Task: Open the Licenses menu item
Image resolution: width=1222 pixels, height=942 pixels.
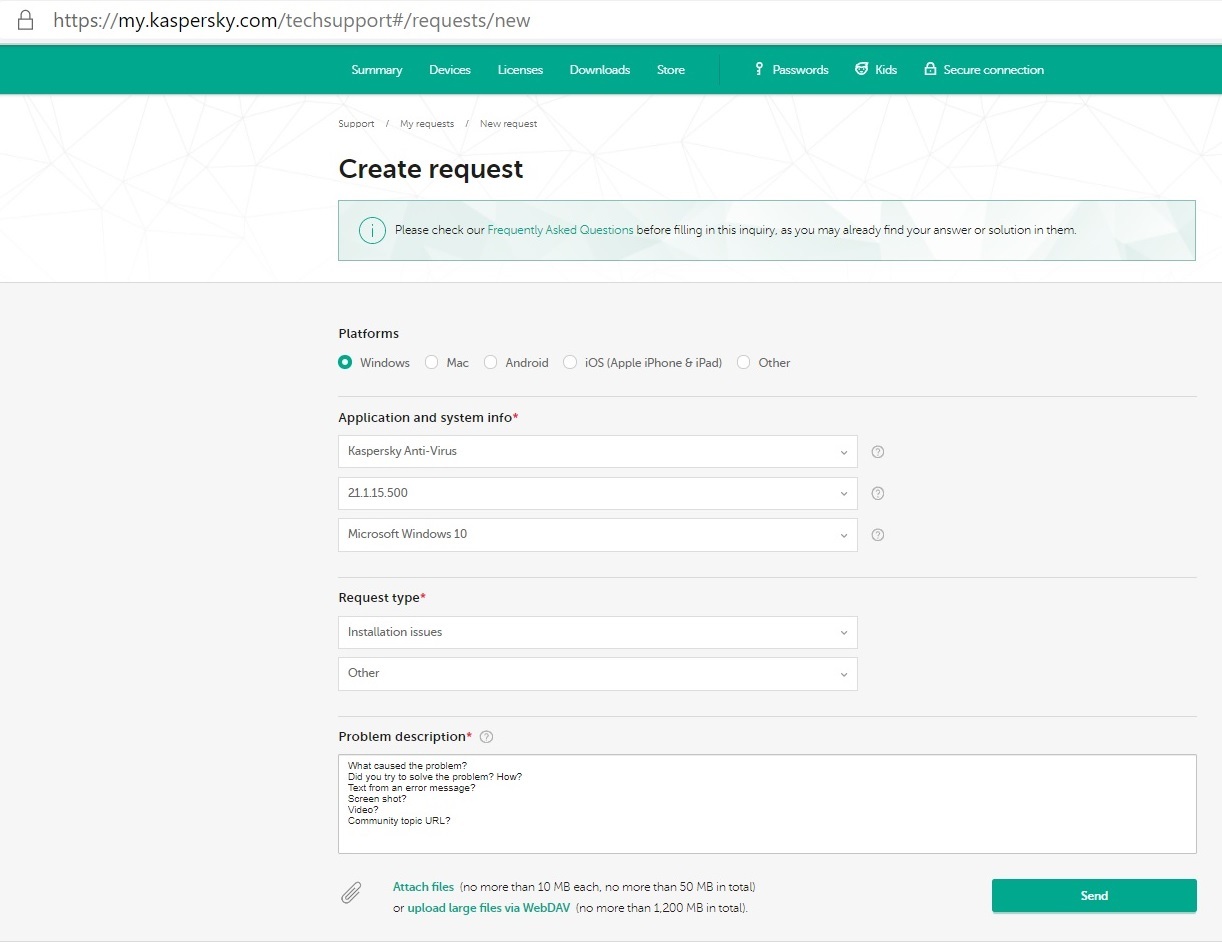Action: tap(520, 70)
